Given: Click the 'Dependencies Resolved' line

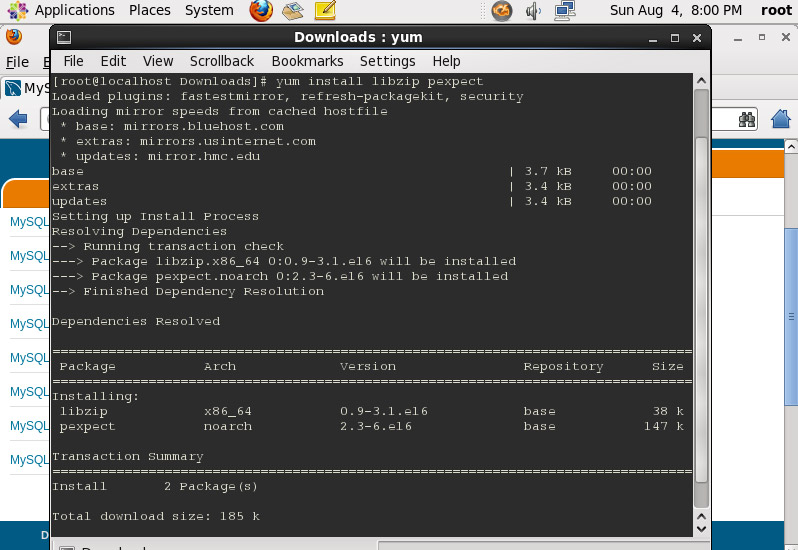Looking at the screenshot, I should [136, 322].
